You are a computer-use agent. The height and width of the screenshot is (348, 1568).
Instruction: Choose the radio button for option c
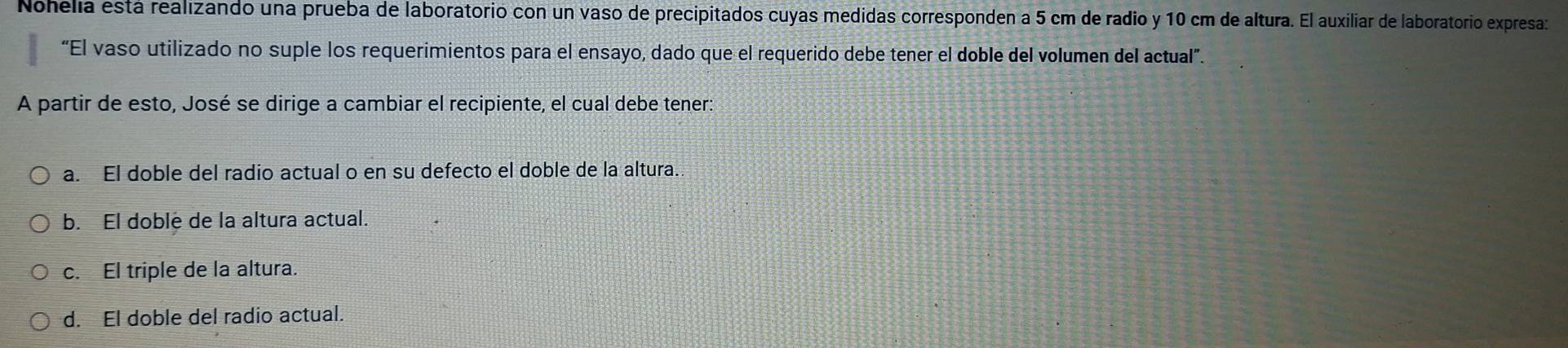tap(40, 272)
